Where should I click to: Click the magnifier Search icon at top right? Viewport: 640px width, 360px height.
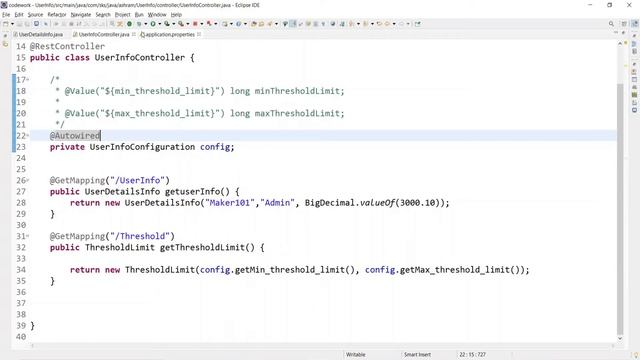611,24
